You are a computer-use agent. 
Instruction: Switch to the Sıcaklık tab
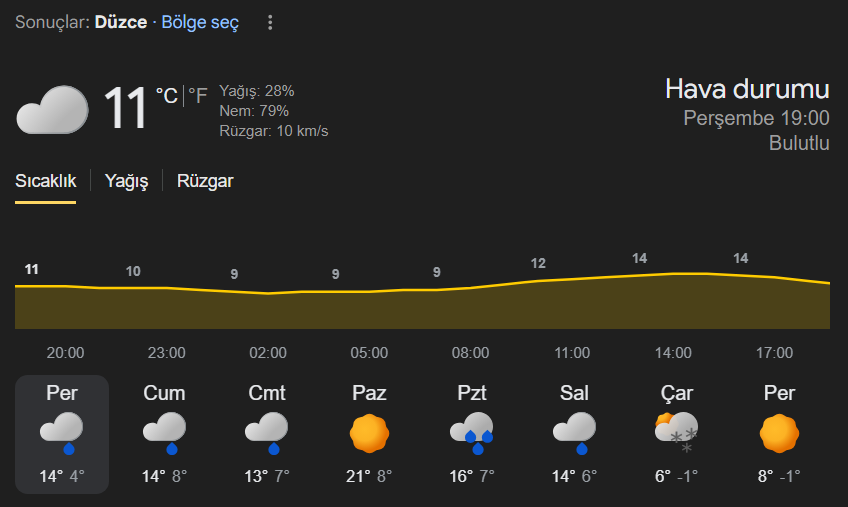[x=45, y=181]
